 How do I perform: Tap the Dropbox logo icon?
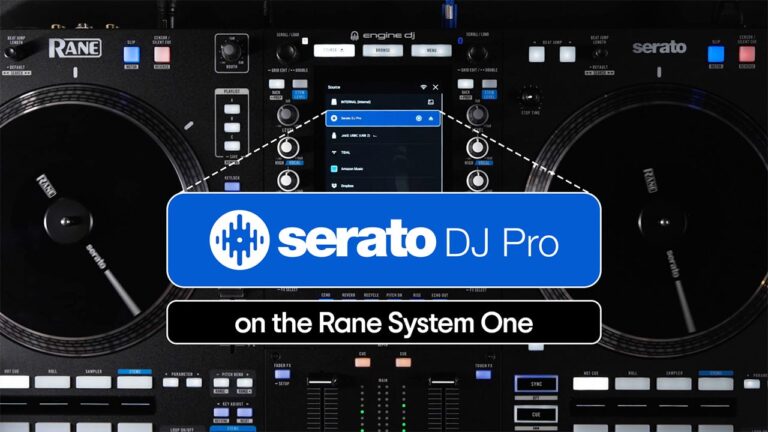[x=334, y=186]
